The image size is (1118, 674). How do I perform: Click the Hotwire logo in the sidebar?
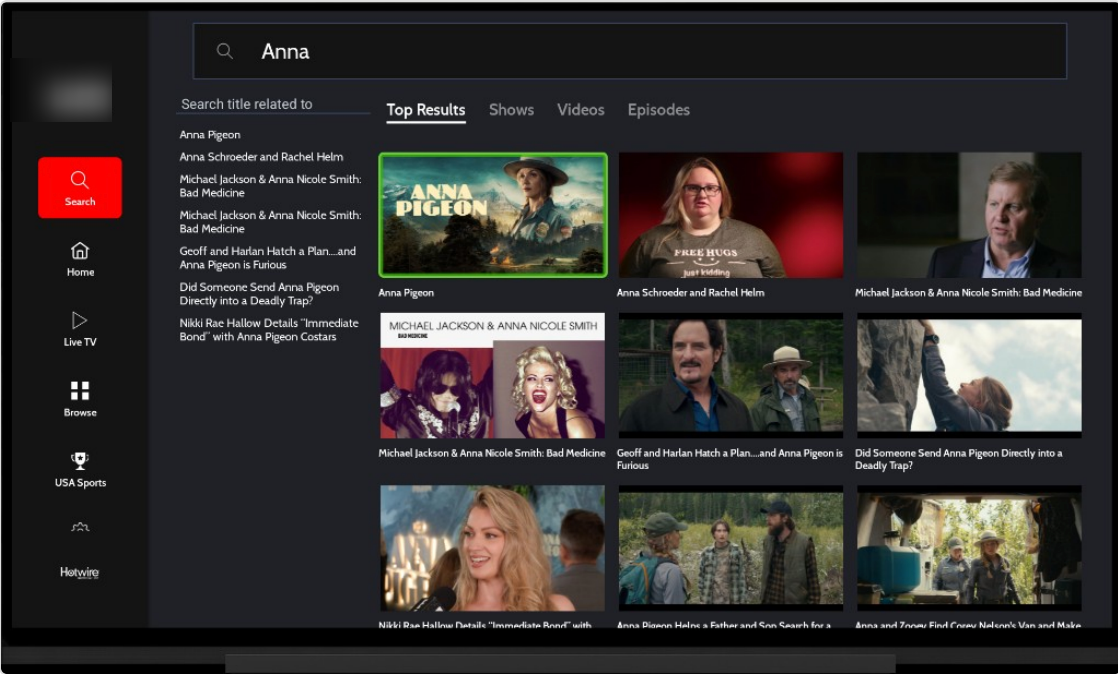[80, 572]
